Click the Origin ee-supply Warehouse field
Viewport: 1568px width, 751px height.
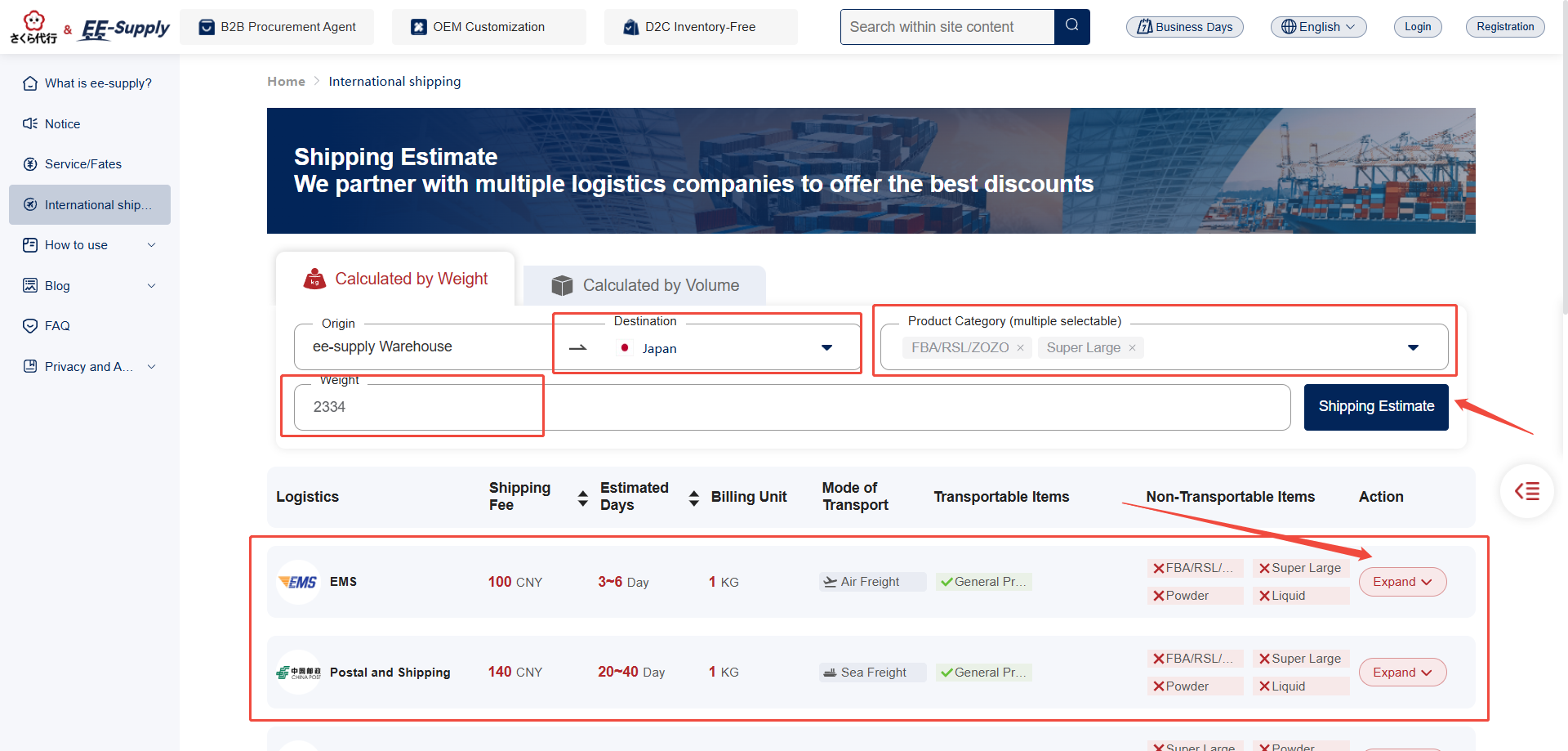[425, 346]
